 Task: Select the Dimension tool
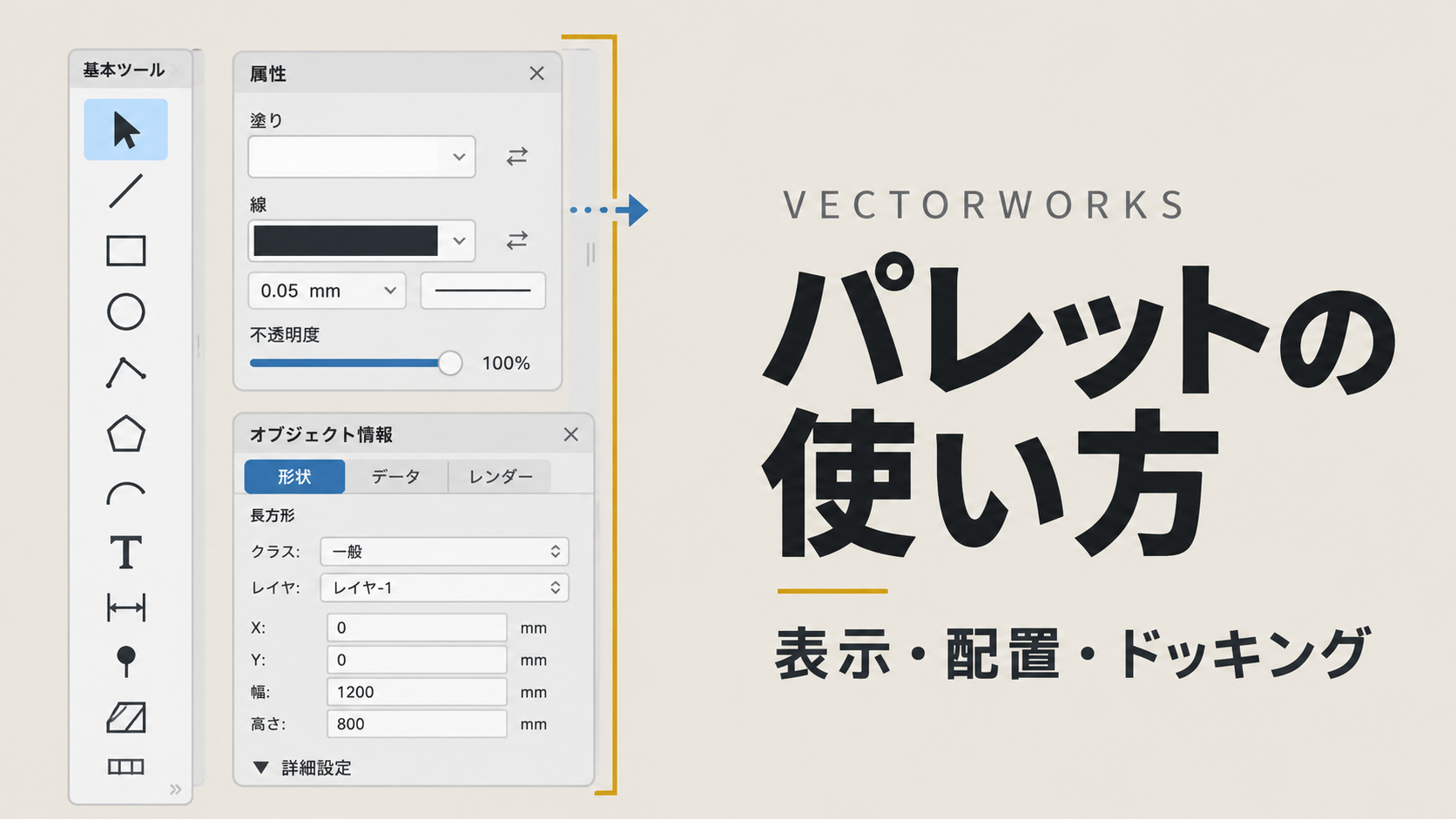click(x=125, y=608)
